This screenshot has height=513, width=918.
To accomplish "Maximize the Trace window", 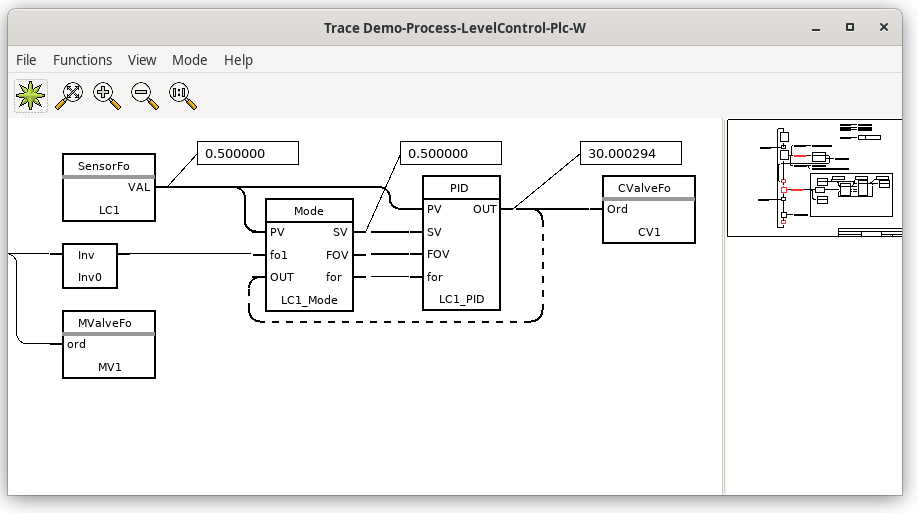I will coord(850,28).
